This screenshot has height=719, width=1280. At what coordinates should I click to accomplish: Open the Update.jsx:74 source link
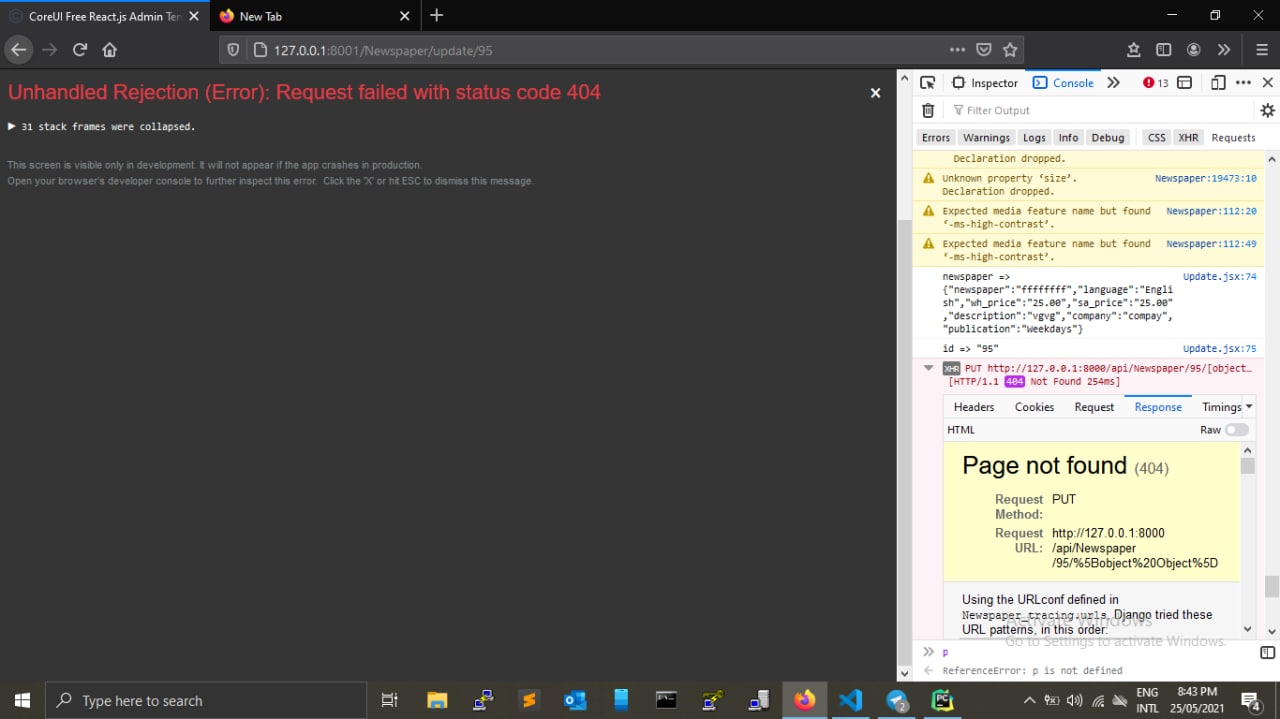click(x=1219, y=277)
